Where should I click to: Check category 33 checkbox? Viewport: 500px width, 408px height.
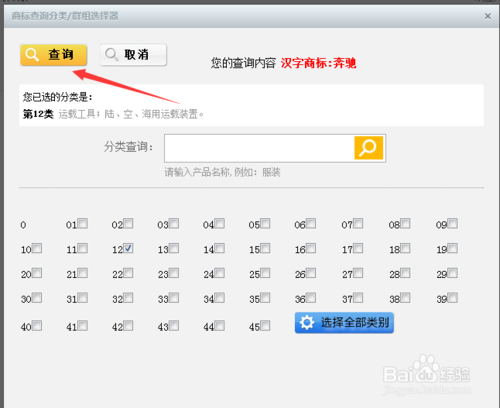(174, 298)
